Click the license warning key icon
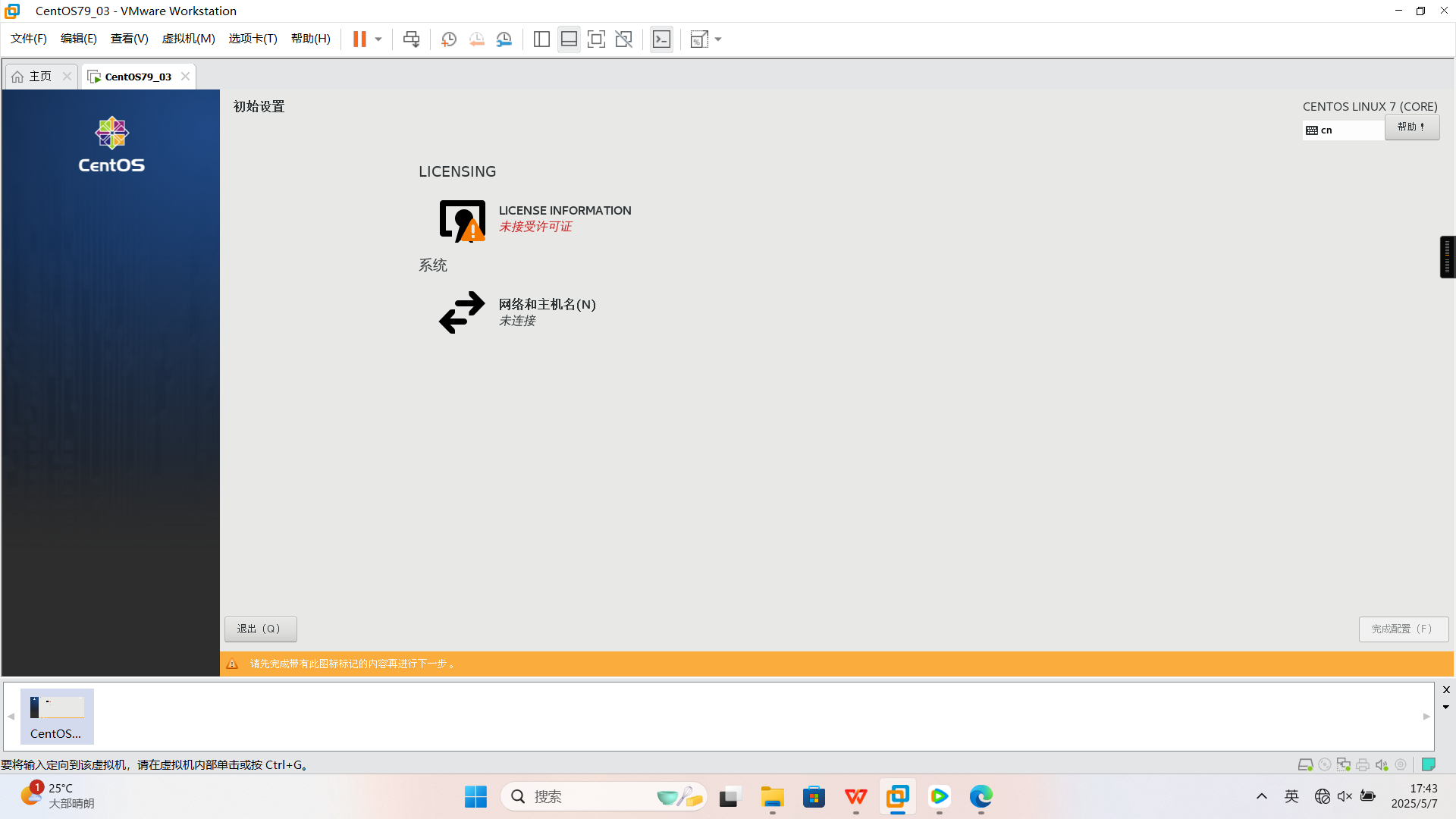The width and height of the screenshot is (1456, 819). coord(463,221)
